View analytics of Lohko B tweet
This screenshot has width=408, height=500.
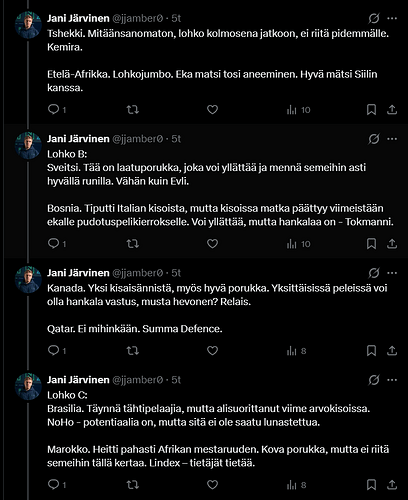[298, 244]
